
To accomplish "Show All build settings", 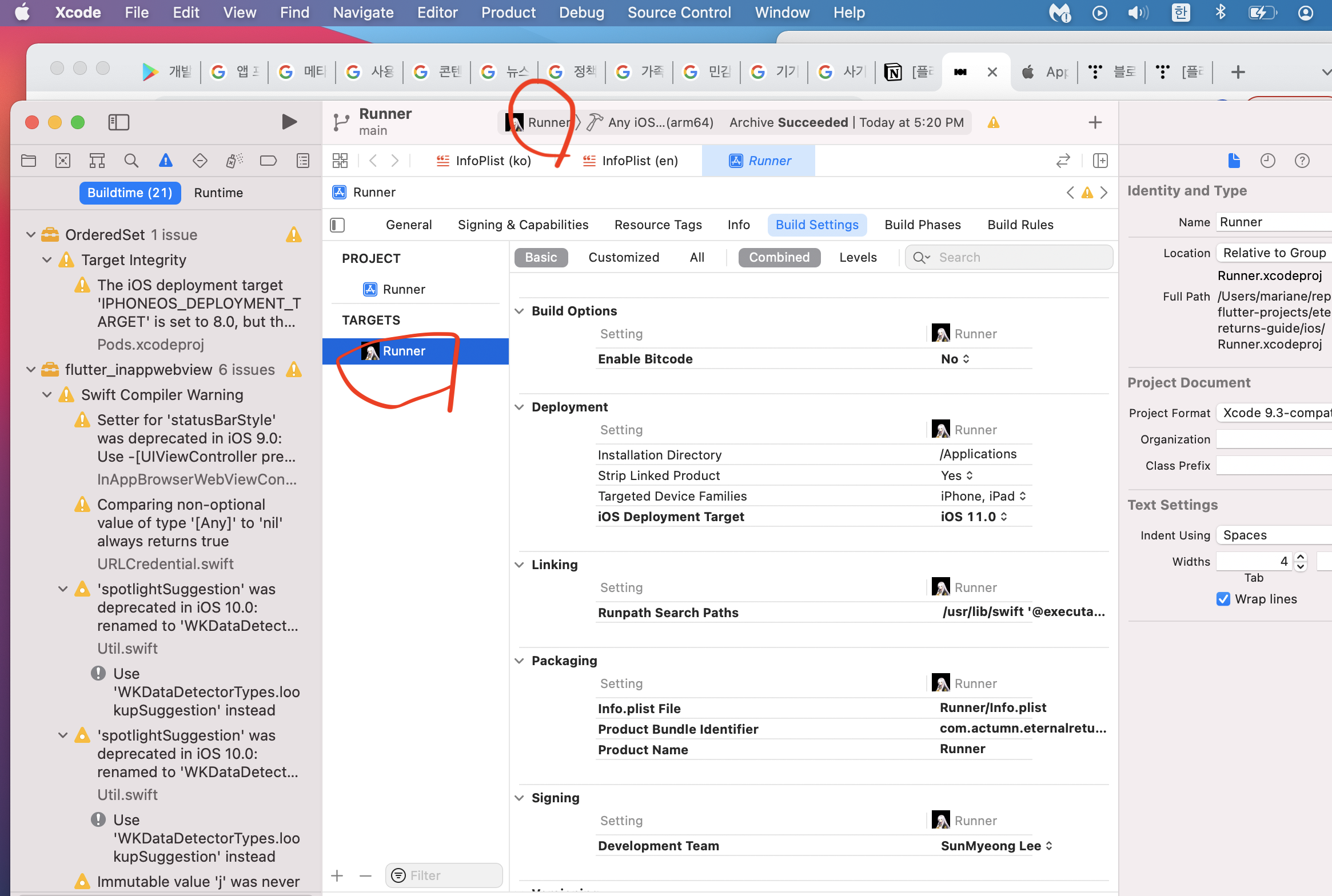I will pyautogui.click(x=696, y=257).
